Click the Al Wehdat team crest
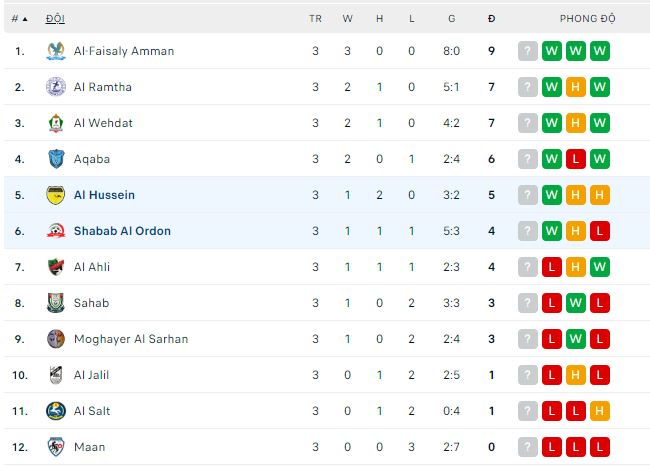This screenshot has width=650, height=466. click(56, 123)
